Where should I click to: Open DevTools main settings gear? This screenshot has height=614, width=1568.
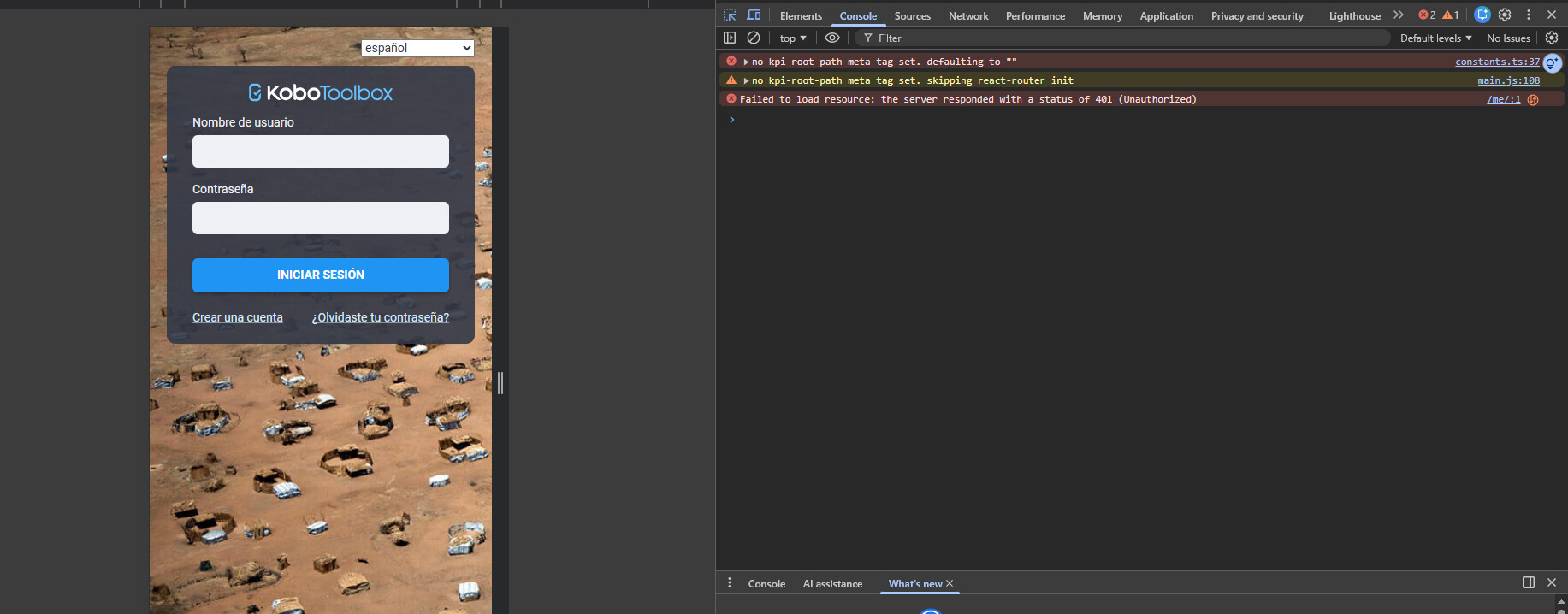(1505, 15)
